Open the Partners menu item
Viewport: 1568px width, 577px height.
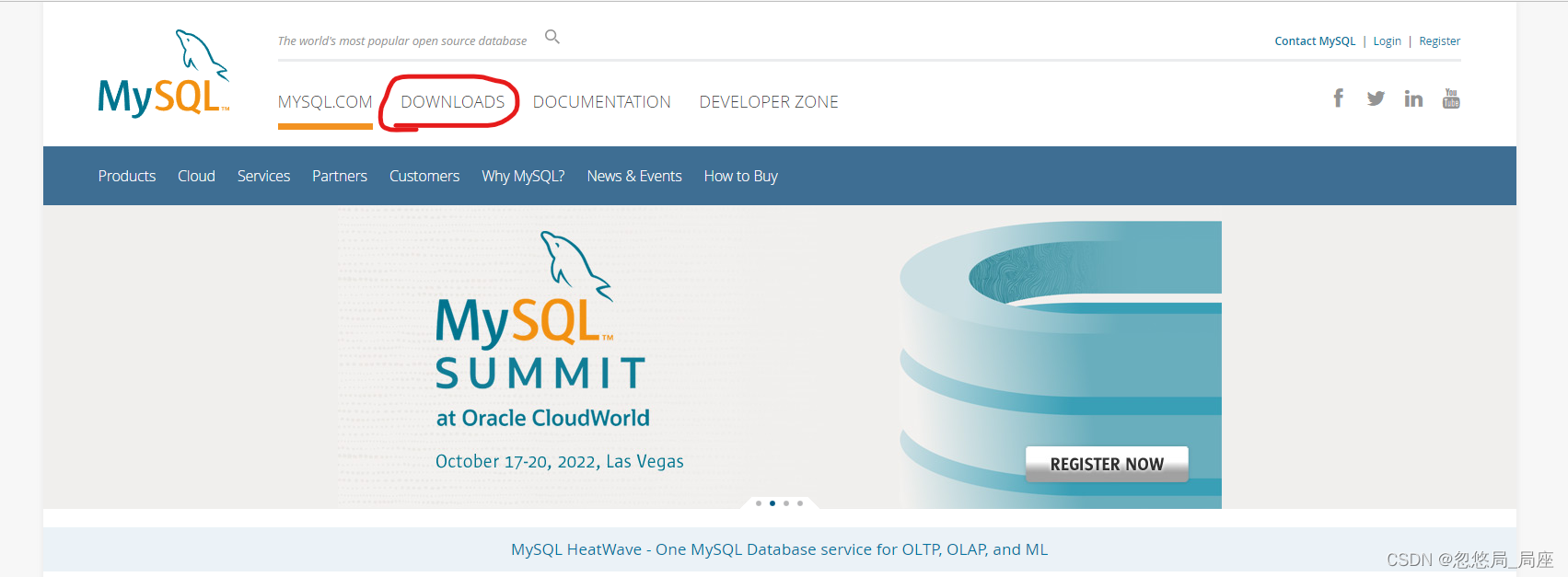click(x=340, y=176)
